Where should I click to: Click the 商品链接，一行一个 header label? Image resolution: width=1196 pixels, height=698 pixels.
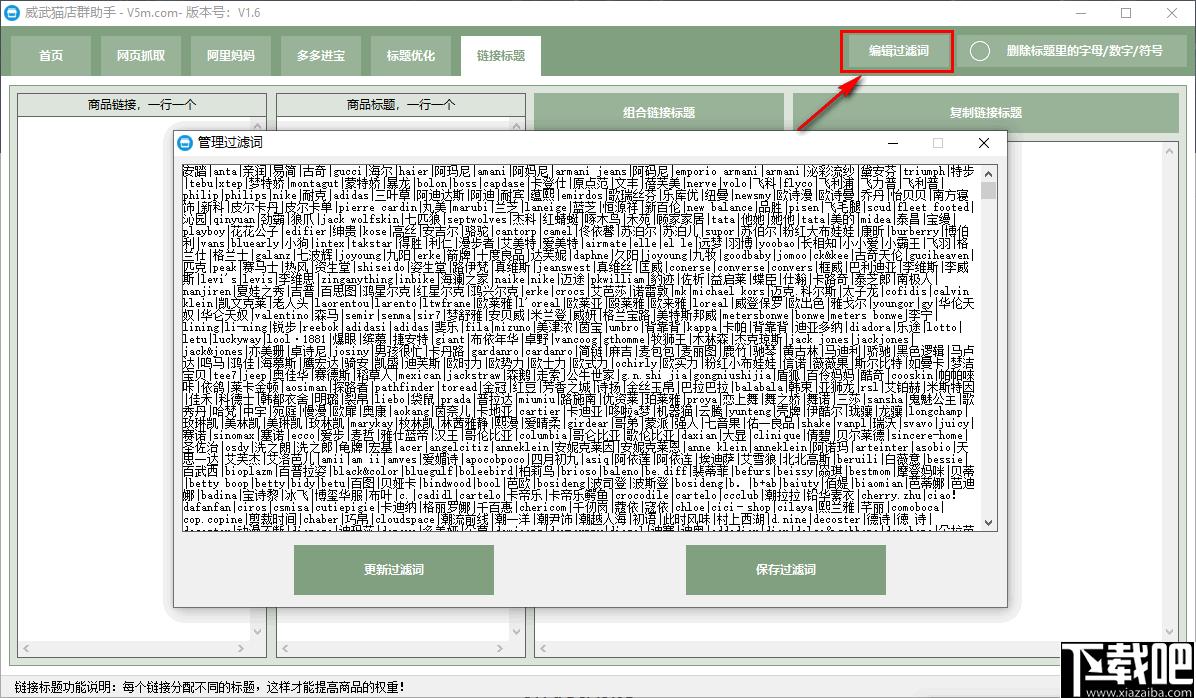[x=142, y=105]
